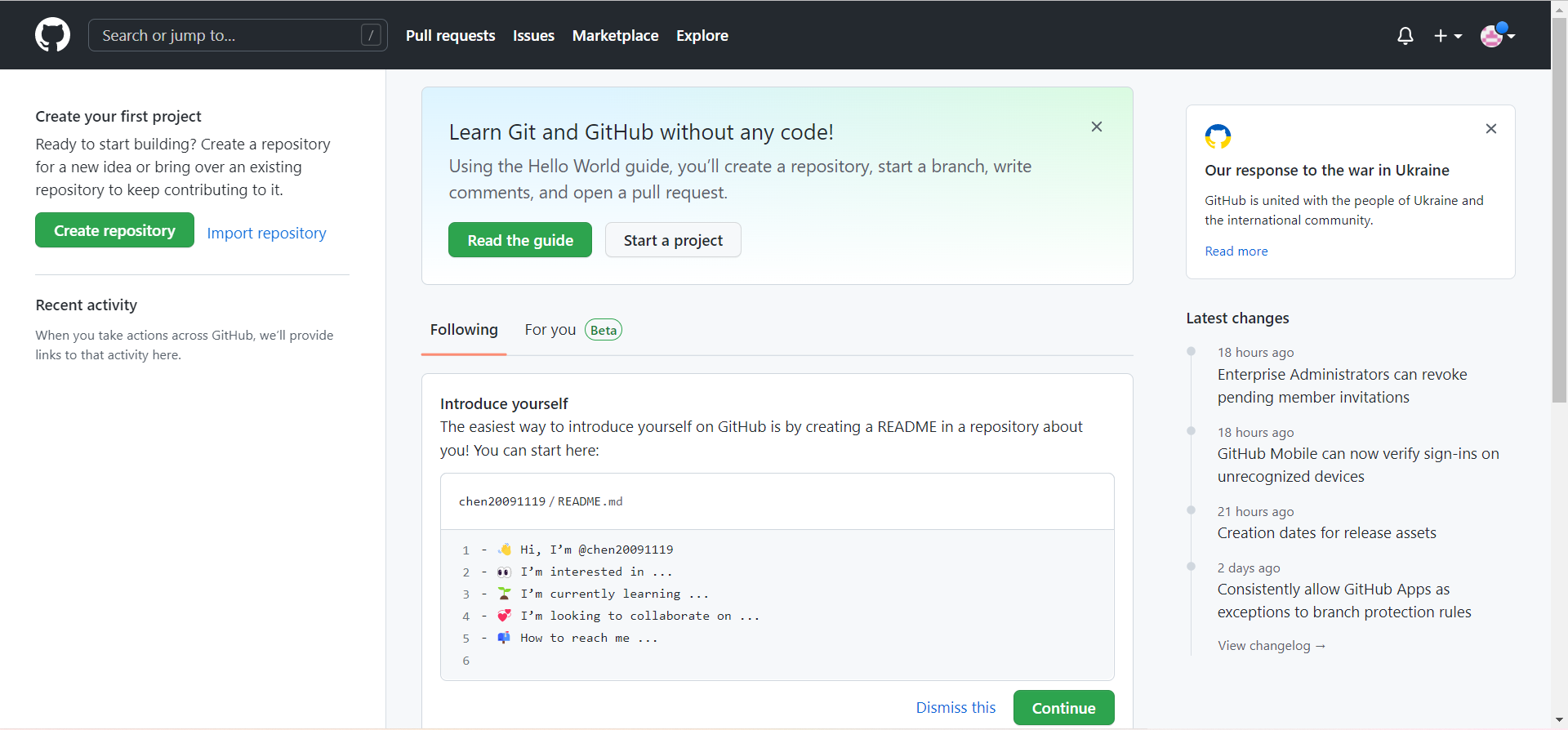Click the Read the guide button
Viewport: 1568px width, 730px height.
click(520, 240)
